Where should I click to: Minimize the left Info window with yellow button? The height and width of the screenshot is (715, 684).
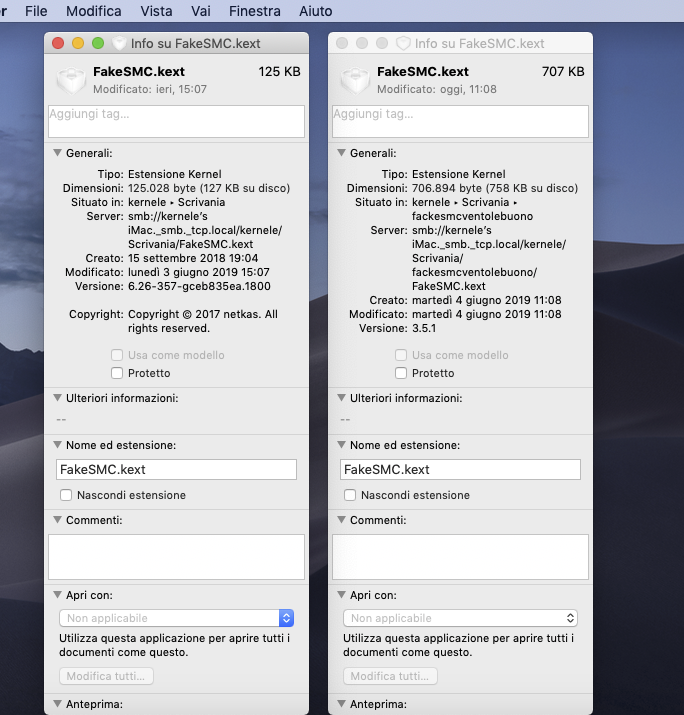(78, 43)
